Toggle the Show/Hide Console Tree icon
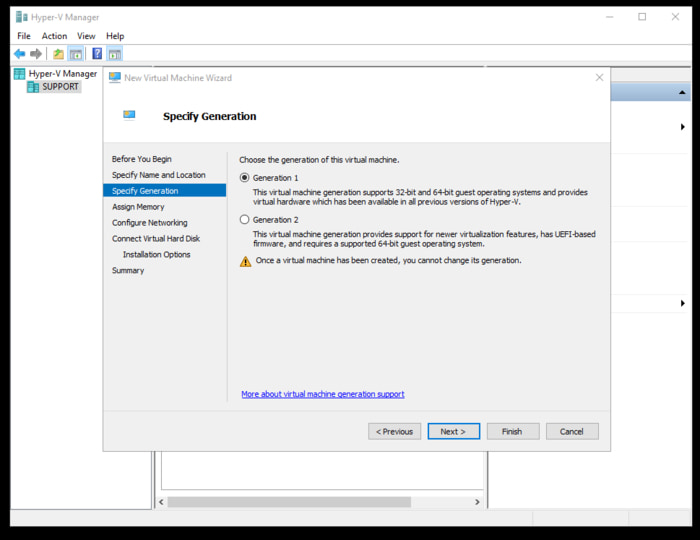This screenshot has width=700, height=540. (75, 54)
